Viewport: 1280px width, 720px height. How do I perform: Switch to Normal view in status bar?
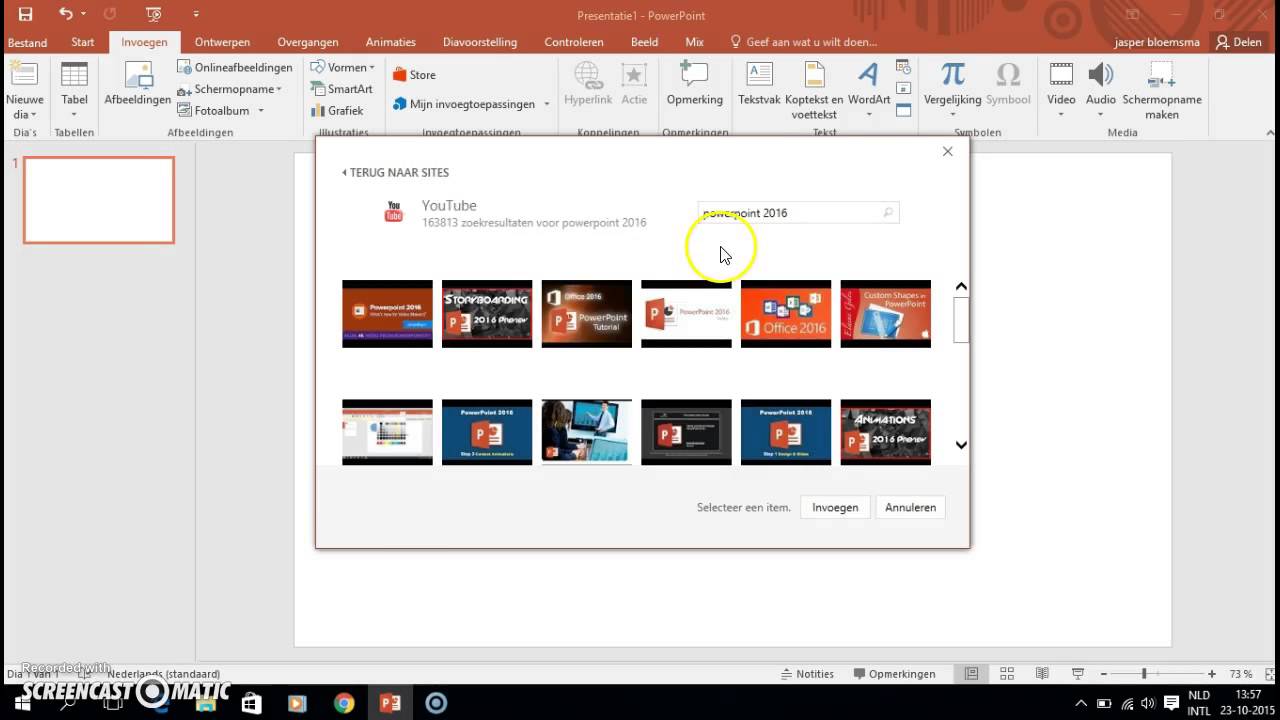(x=971, y=674)
